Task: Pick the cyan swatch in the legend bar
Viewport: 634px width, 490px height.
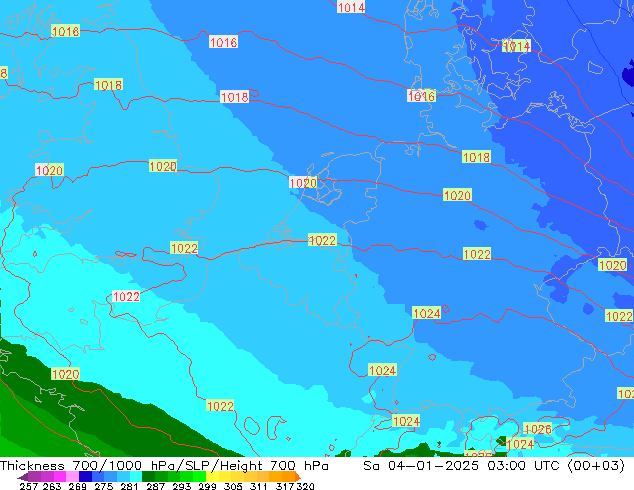Action: (136, 477)
